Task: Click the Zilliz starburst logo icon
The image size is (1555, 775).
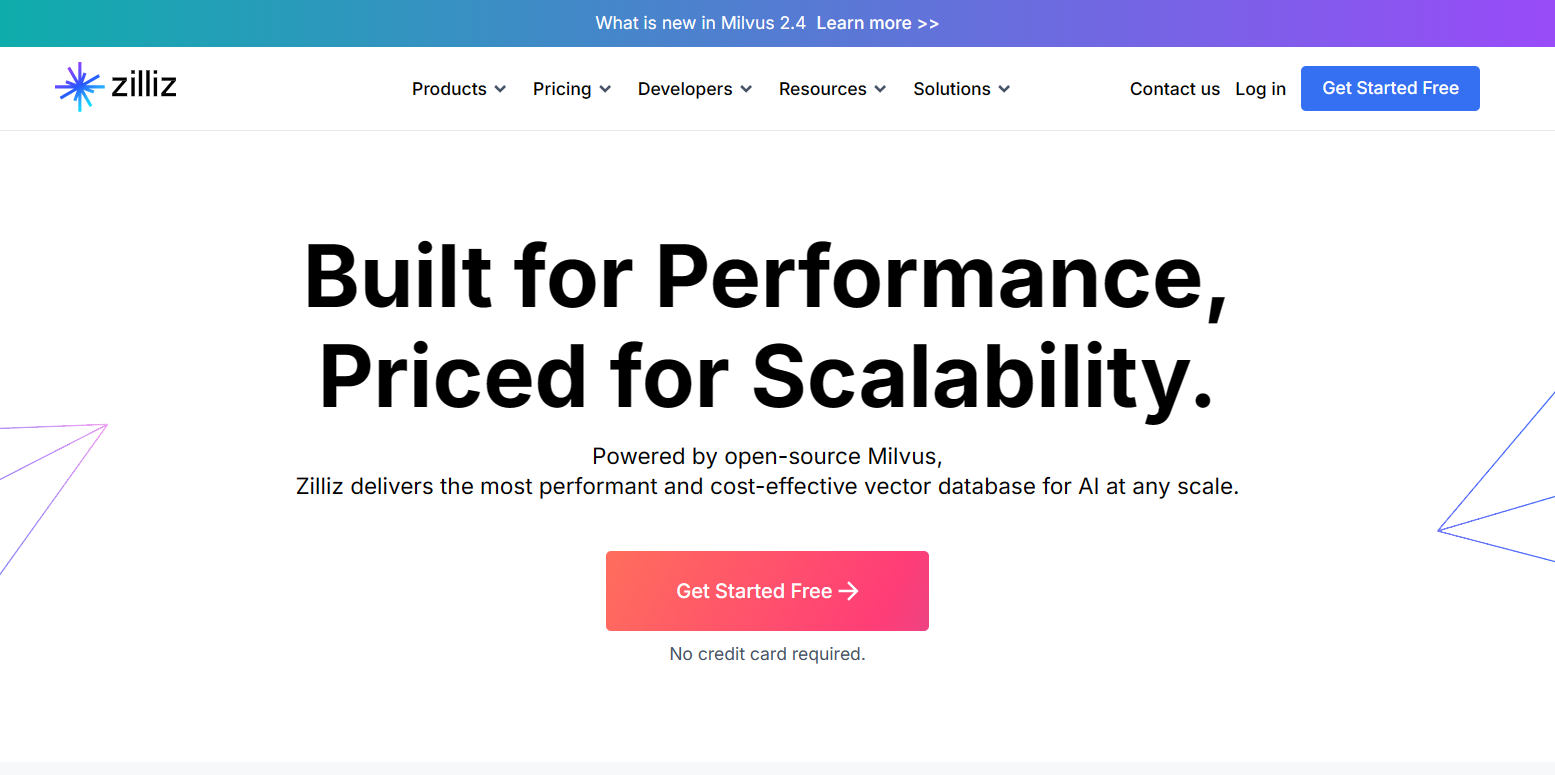Action: (79, 87)
